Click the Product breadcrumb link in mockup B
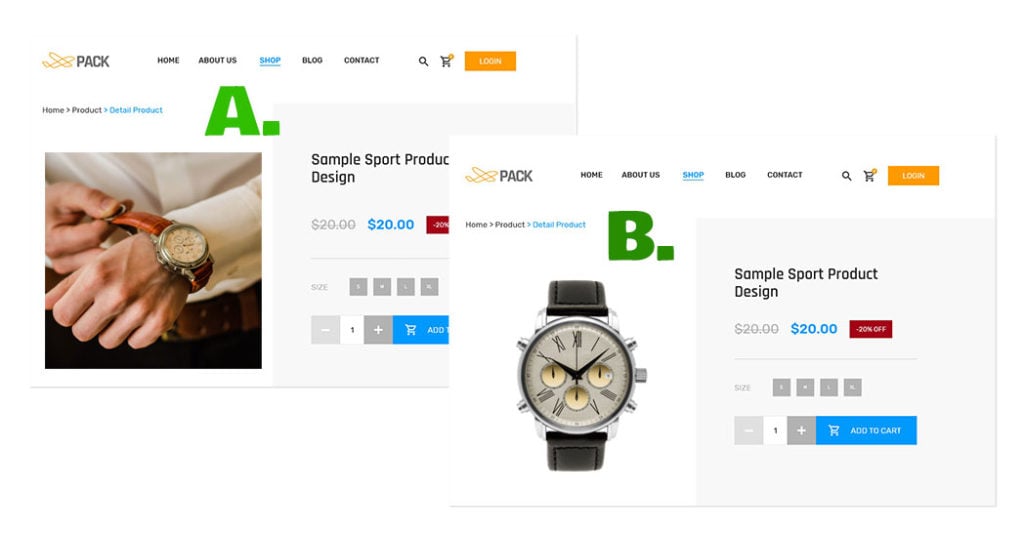Image resolution: width=1024 pixels, height=534 pixels. pyautogui.click(x=509, y=225)
